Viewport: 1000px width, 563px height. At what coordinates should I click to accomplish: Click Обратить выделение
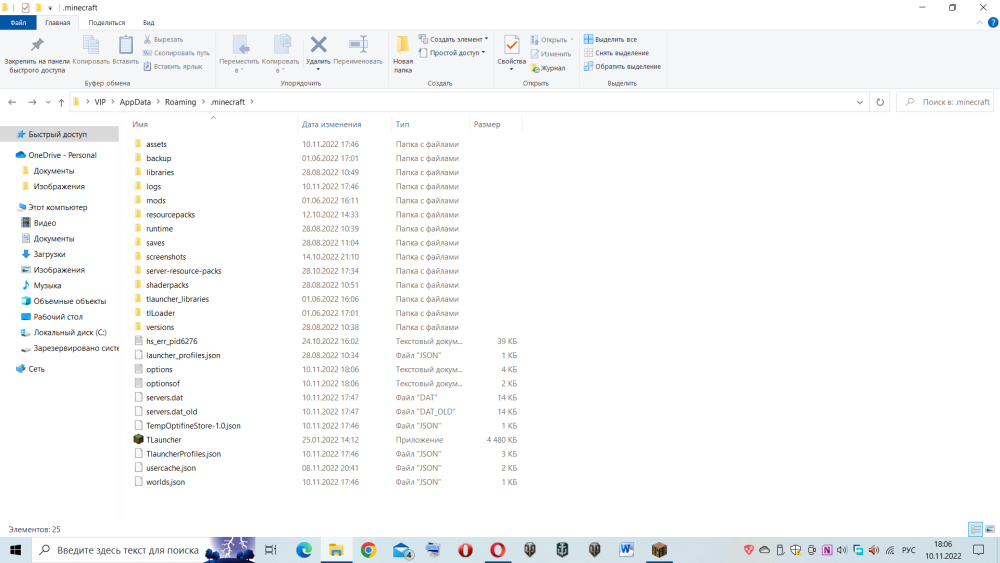click(x=622, y=66)
